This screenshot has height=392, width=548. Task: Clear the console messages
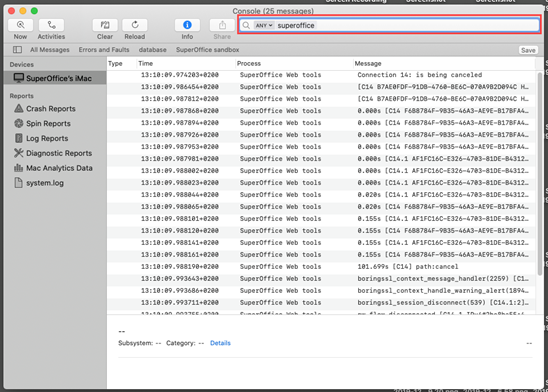point(105,25)
